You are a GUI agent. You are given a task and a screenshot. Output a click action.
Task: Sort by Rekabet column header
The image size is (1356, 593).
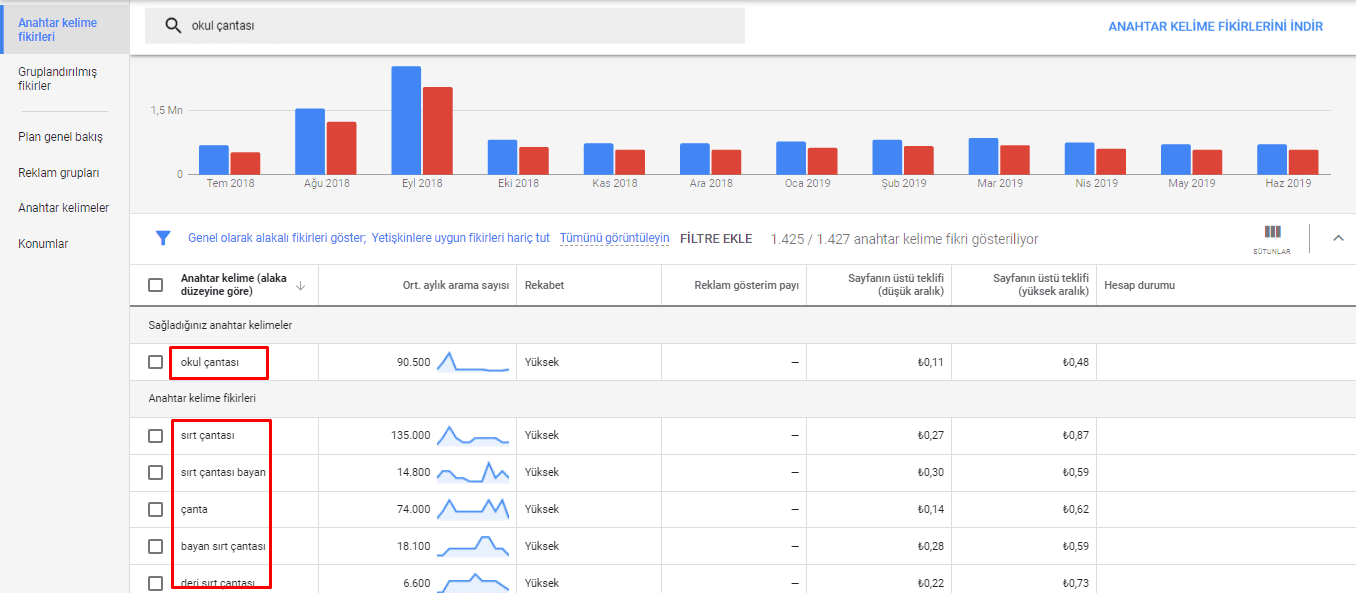click(x=544, y=286)
